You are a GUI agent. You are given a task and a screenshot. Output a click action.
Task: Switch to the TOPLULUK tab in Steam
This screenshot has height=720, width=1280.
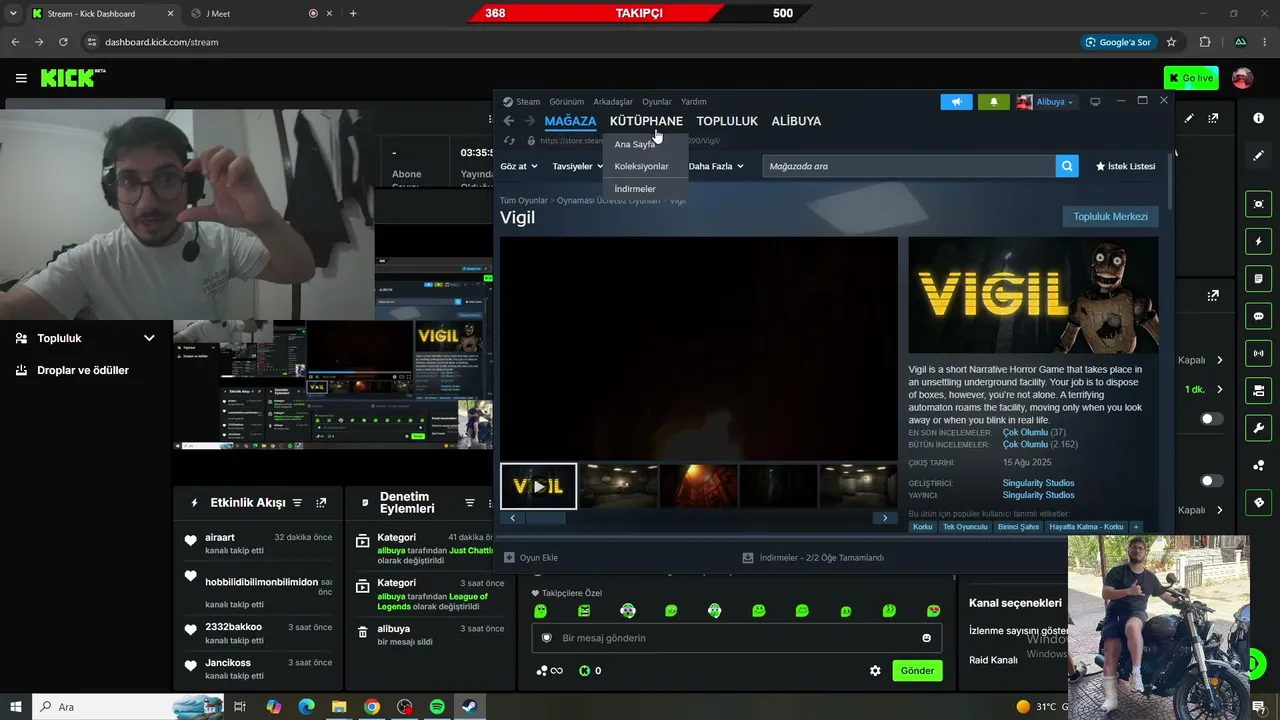tap(727, 121)
